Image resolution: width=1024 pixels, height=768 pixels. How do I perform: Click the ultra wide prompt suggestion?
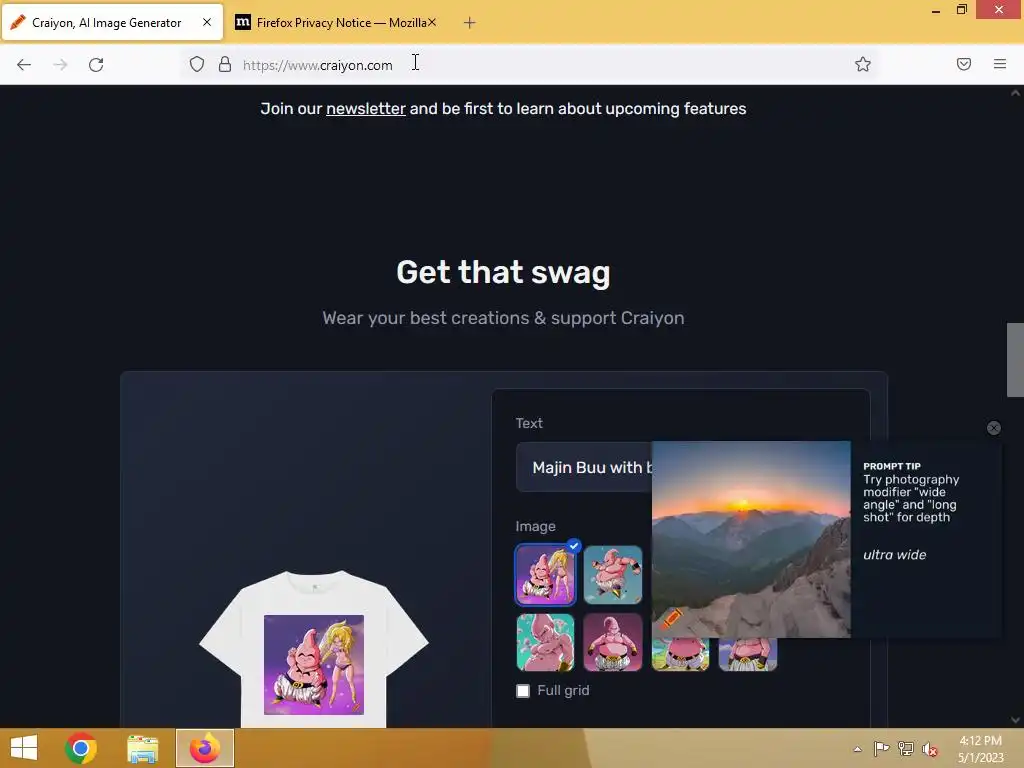point(894,554)
